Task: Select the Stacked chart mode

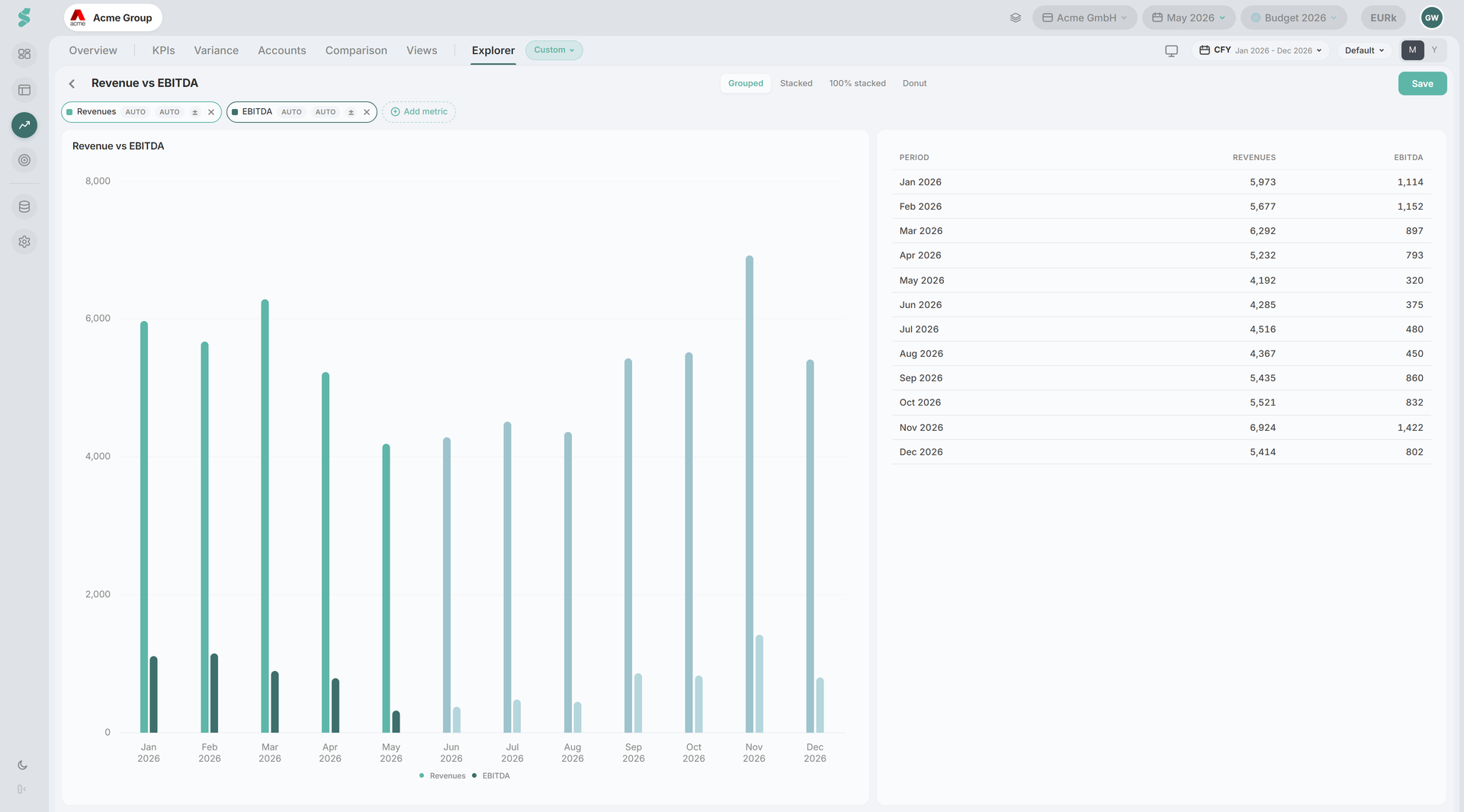Action: pos(796,84)
